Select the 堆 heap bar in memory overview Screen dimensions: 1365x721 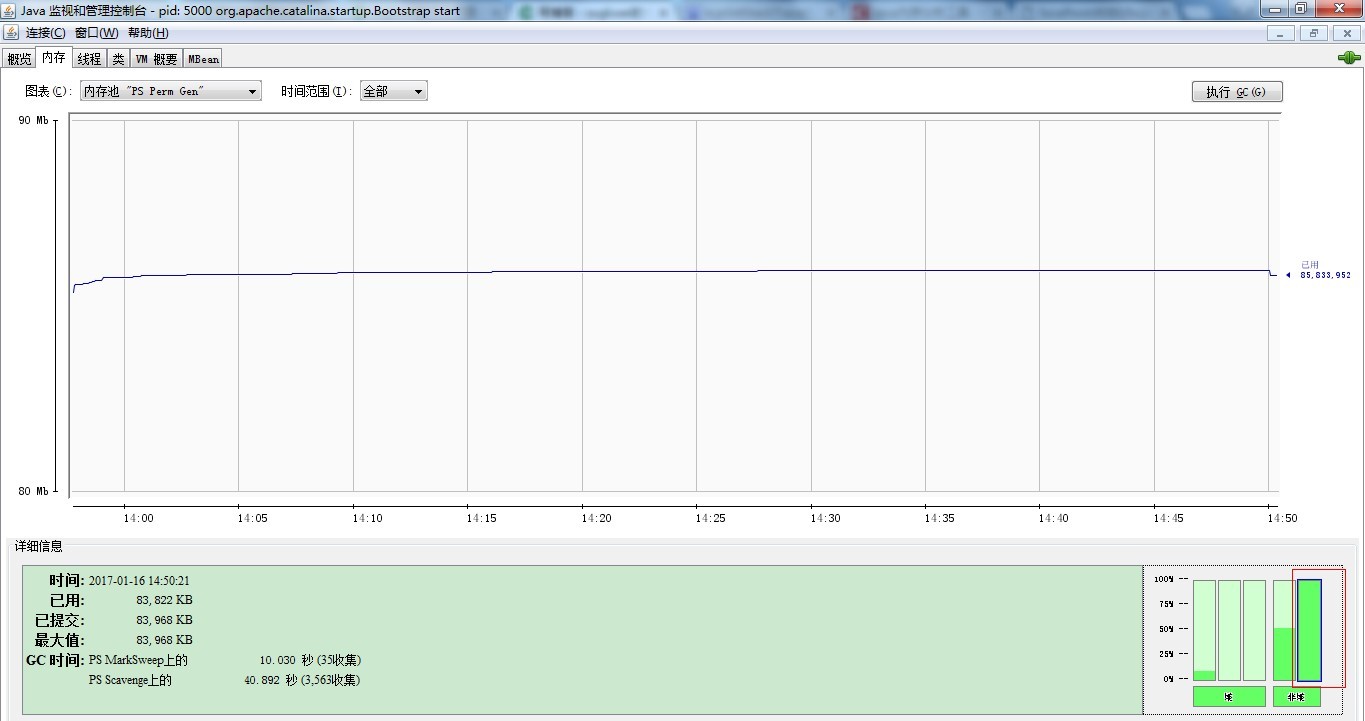1228,696
